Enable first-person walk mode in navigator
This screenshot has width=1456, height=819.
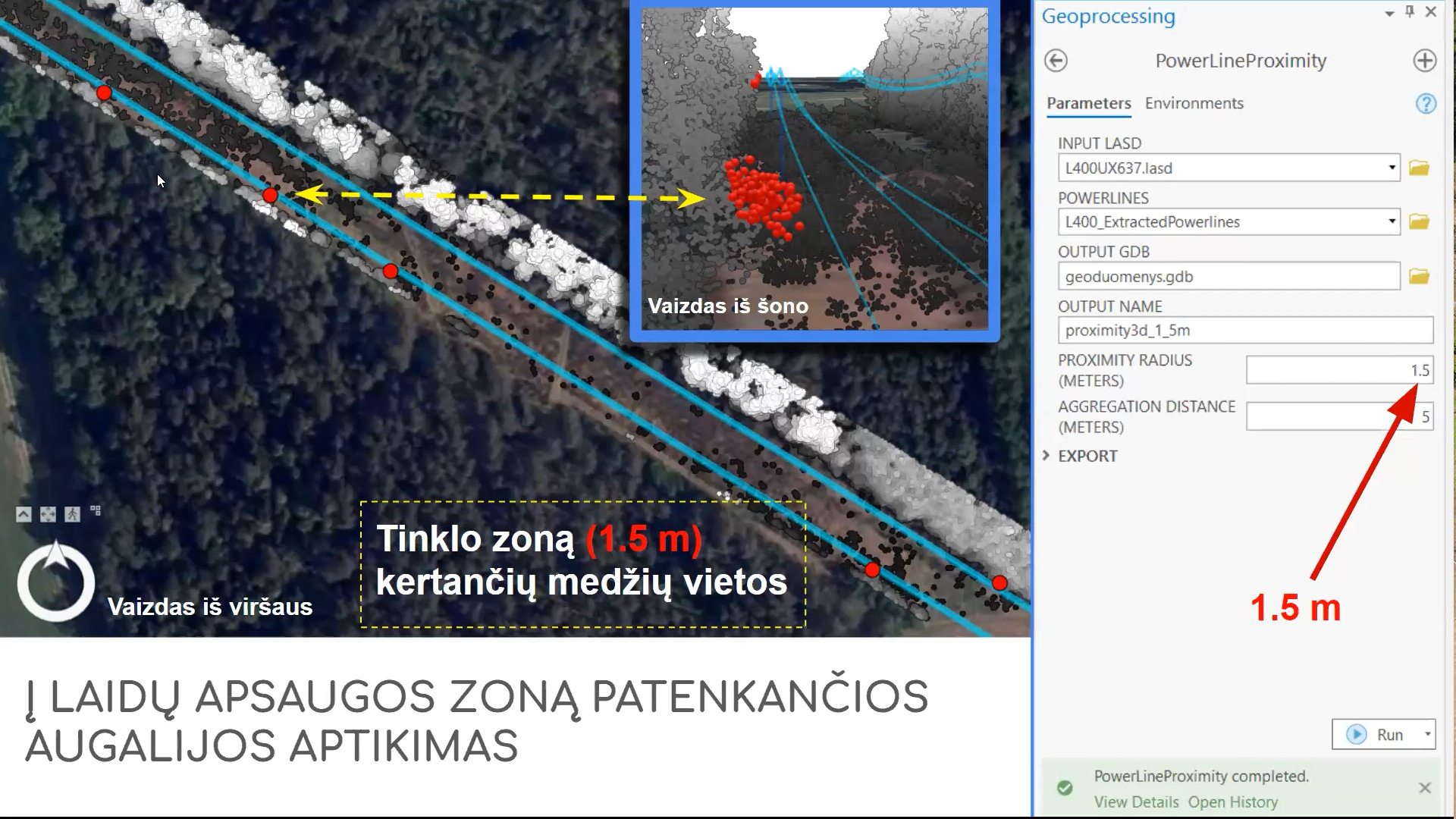(72, 514)
